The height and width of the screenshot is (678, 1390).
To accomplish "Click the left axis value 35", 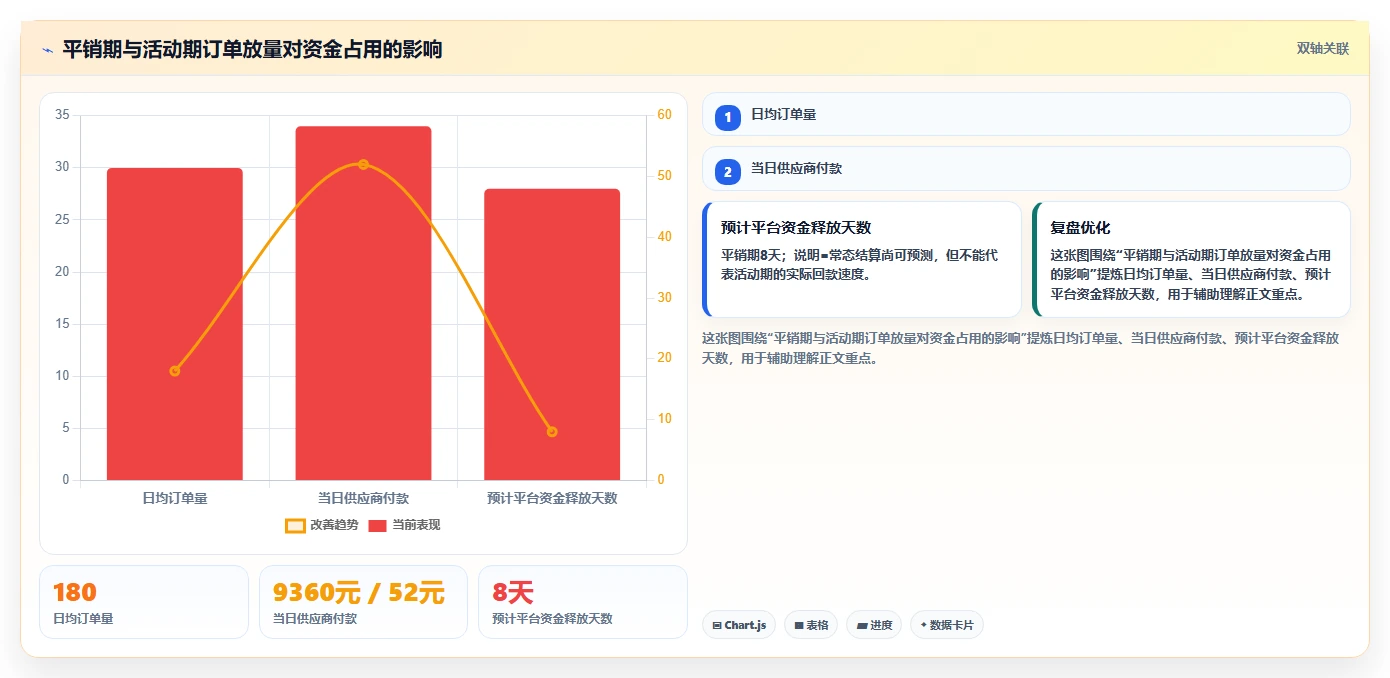I will pos(62,115).
